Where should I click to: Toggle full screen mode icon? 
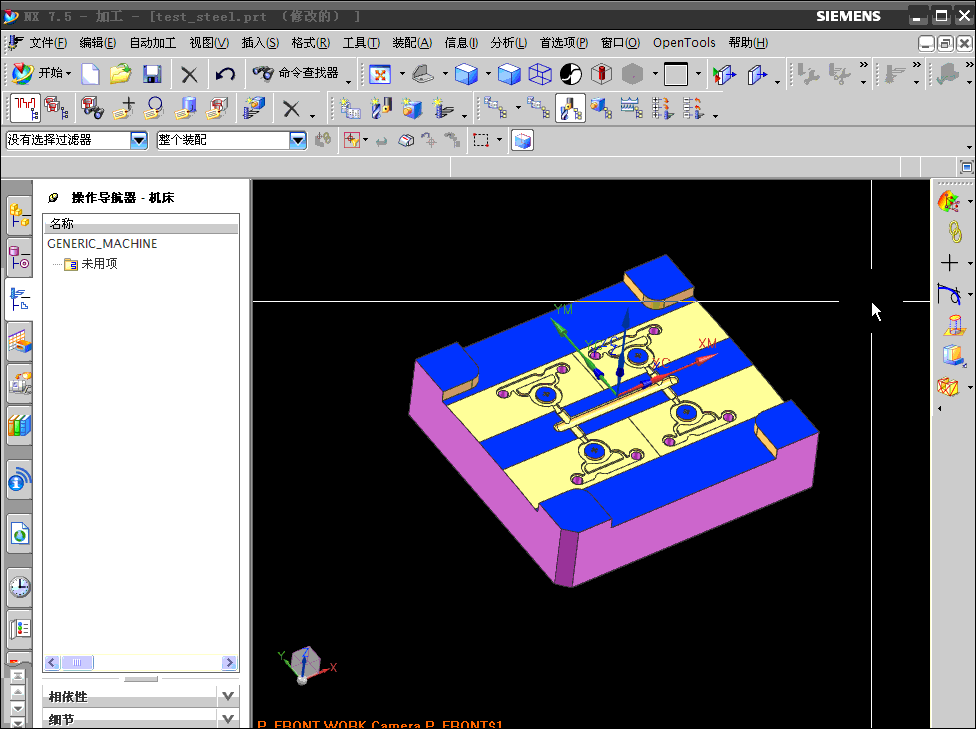pos(966,167)
